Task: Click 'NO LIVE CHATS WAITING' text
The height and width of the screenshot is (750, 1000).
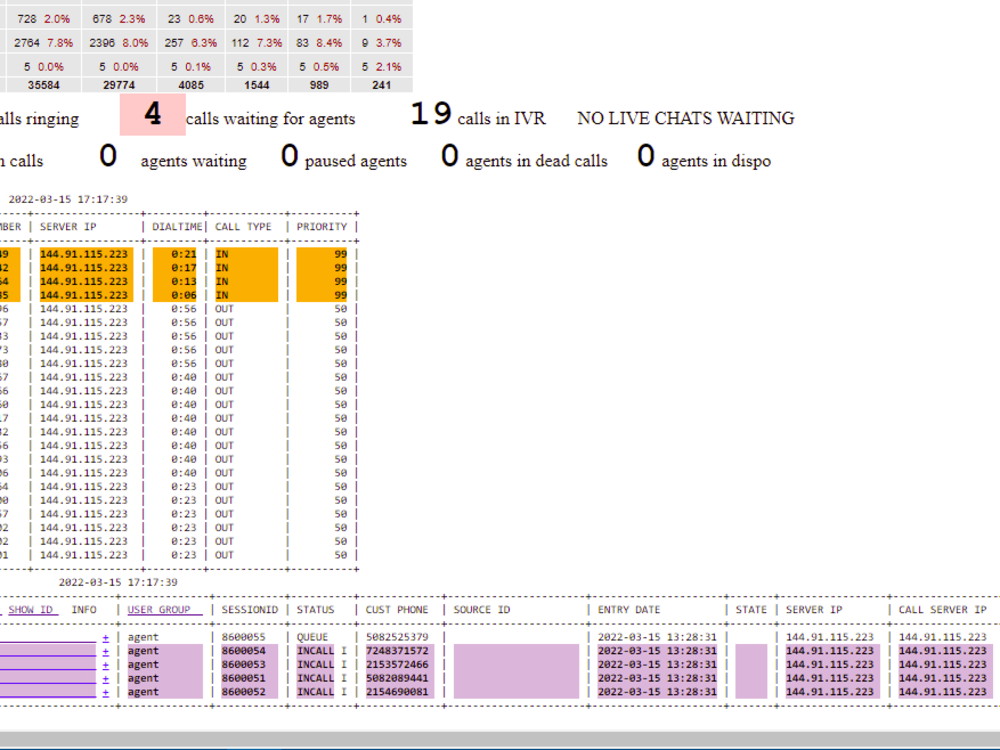Action: (x=686, y=119)
